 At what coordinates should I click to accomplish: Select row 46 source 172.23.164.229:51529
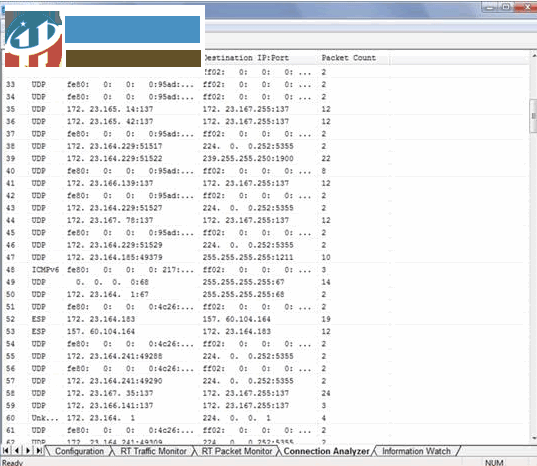[114, 245]
